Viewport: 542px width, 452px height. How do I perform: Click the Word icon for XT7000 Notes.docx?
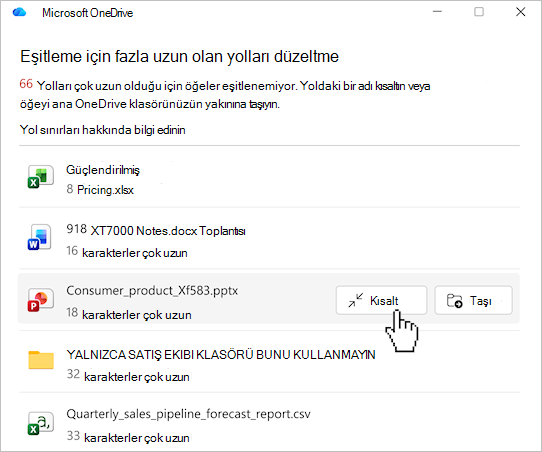click(40, 237)
